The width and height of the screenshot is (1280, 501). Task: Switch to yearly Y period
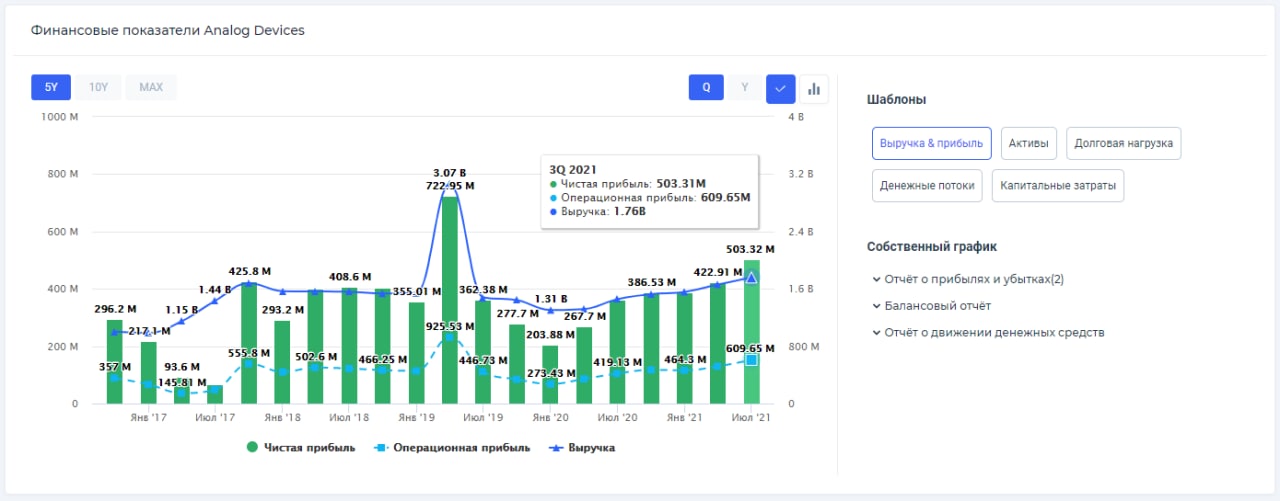(744, 87)
